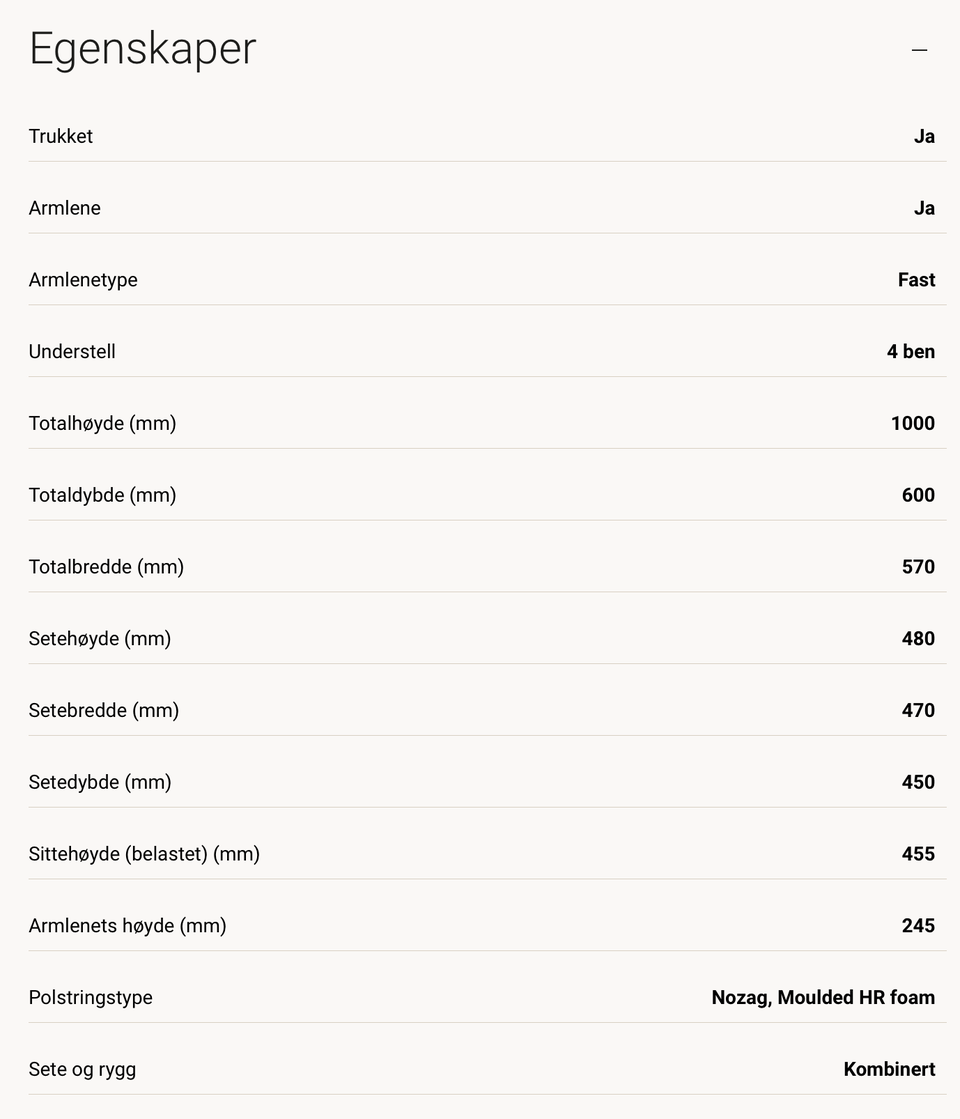Click the Sete og rygg Kombinert value
Viewport: 960px width, 1119px height.
tap(889, 1069)
